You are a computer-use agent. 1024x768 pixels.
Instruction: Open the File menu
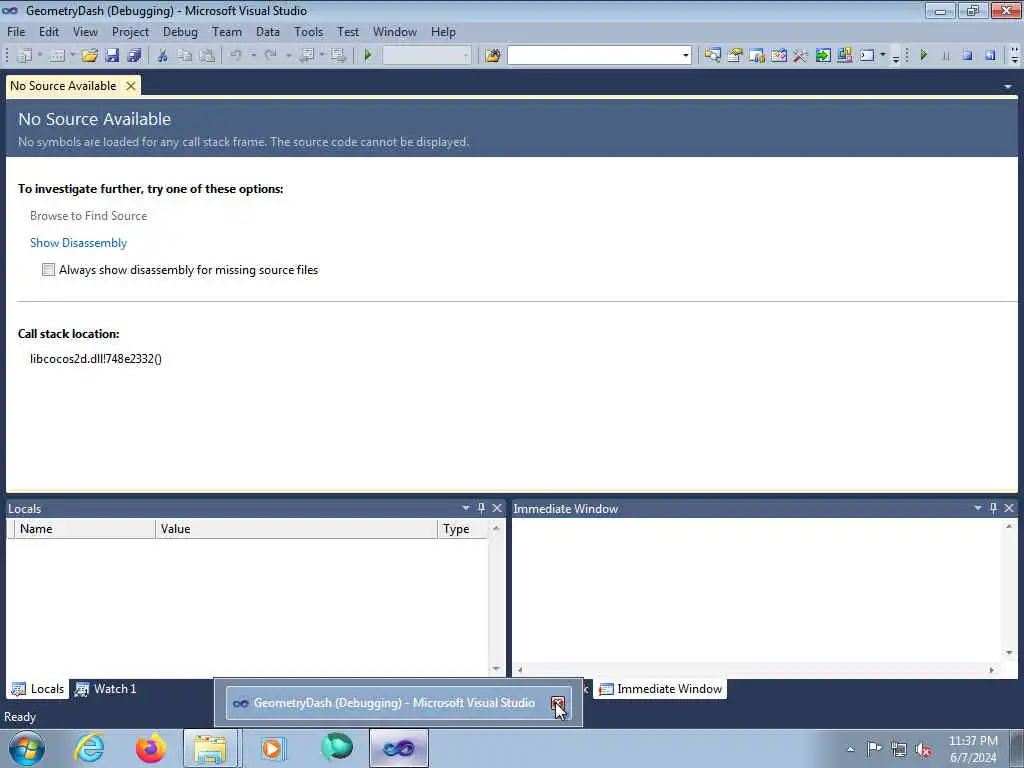[16, 32]
